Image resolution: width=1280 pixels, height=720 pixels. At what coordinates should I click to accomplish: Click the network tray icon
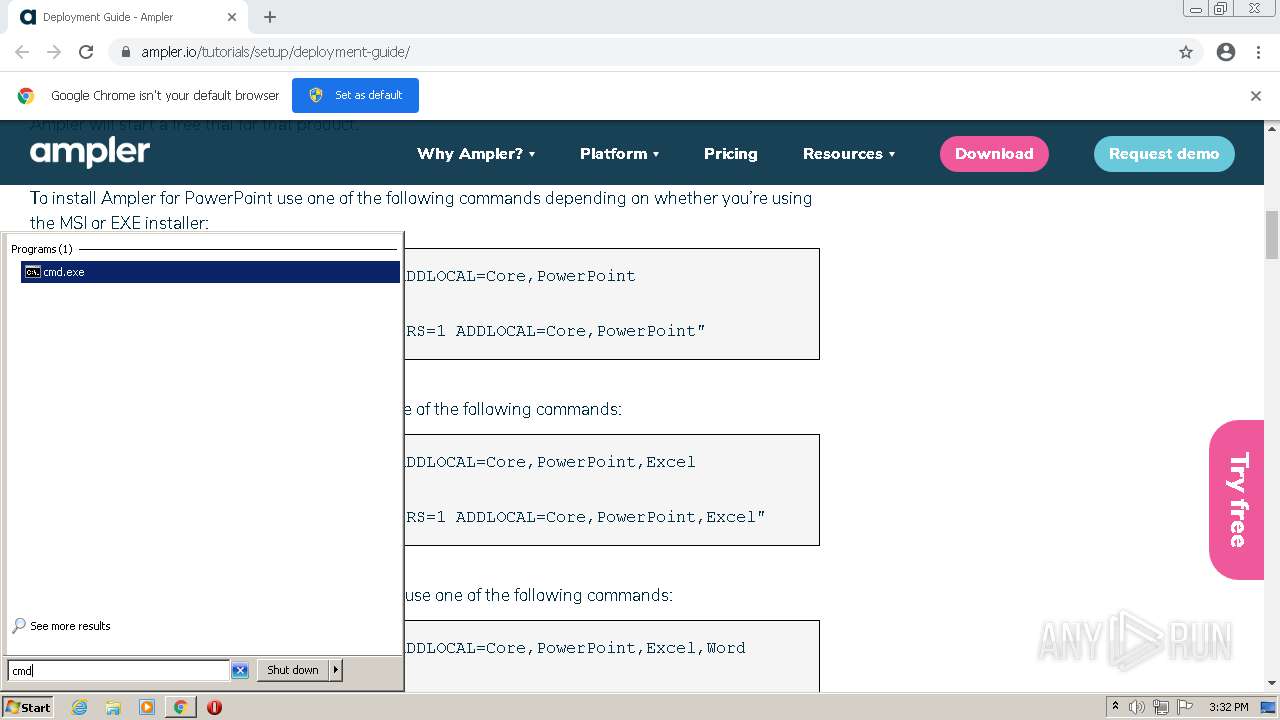[1161, 707]
